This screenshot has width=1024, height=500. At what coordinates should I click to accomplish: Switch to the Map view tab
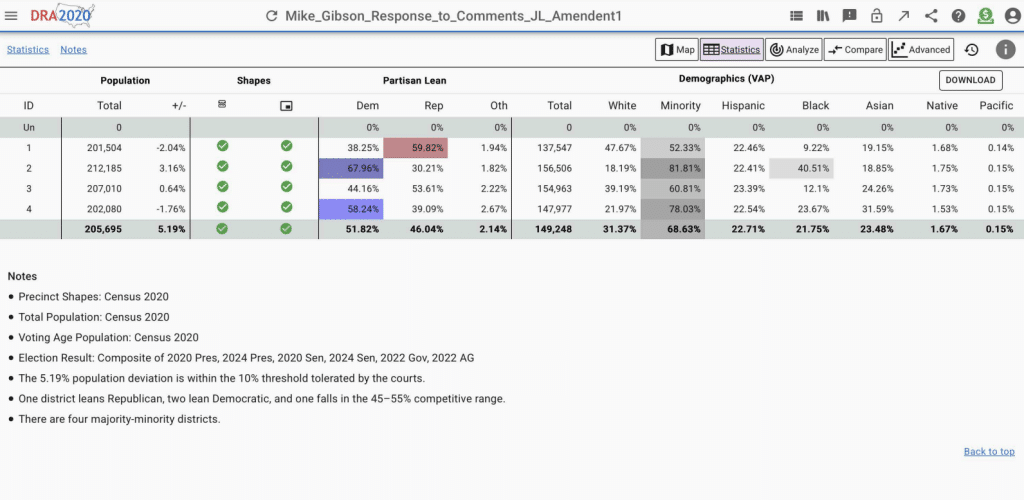click(677, 50)
